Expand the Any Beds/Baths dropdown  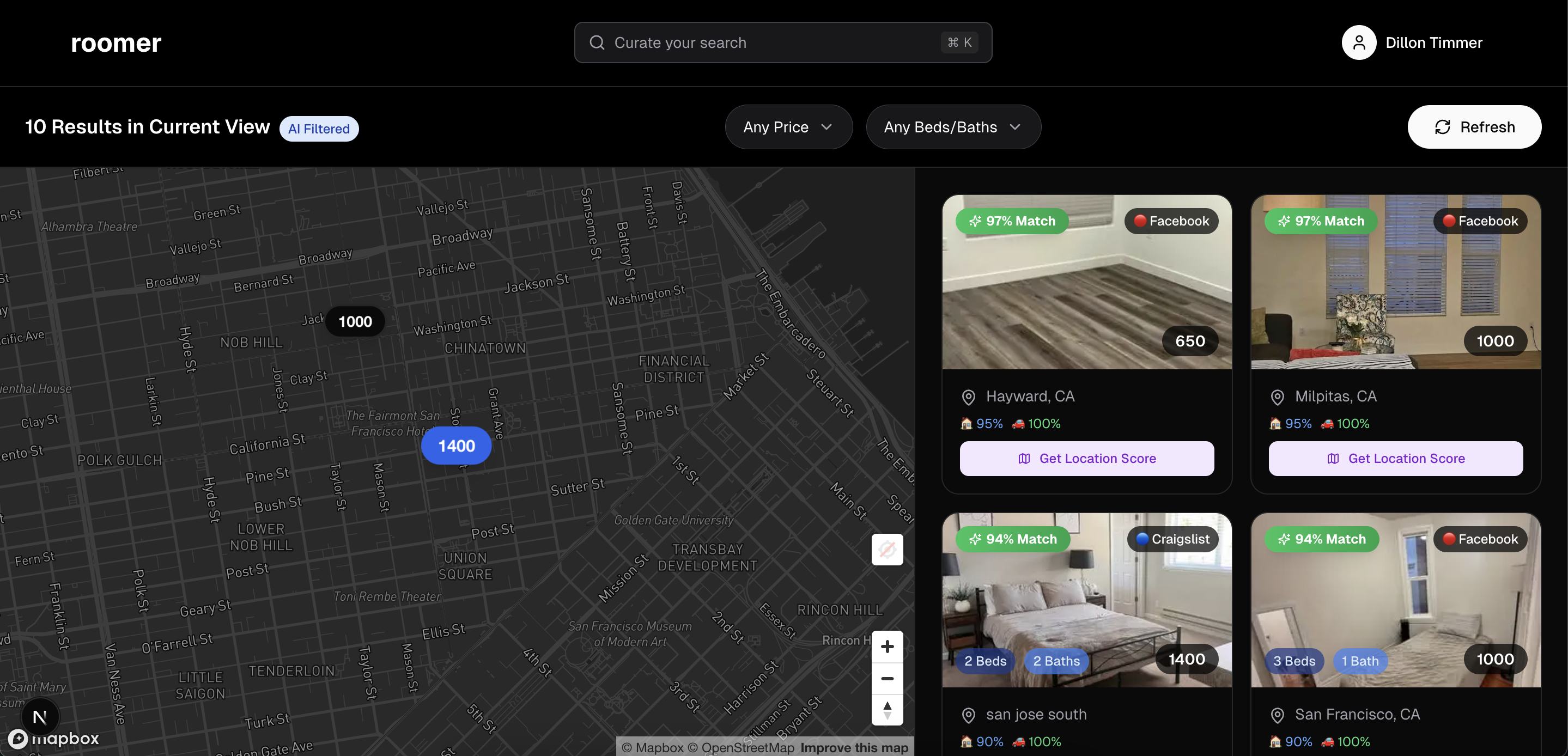(x=952, y=127)
